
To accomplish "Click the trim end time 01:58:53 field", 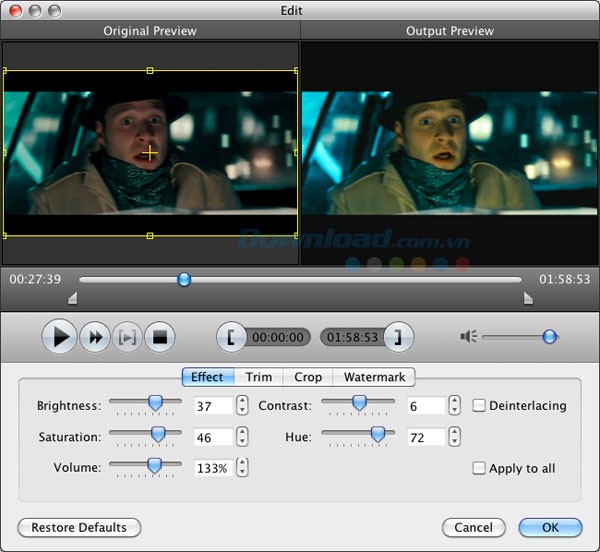I will [352, 337].
